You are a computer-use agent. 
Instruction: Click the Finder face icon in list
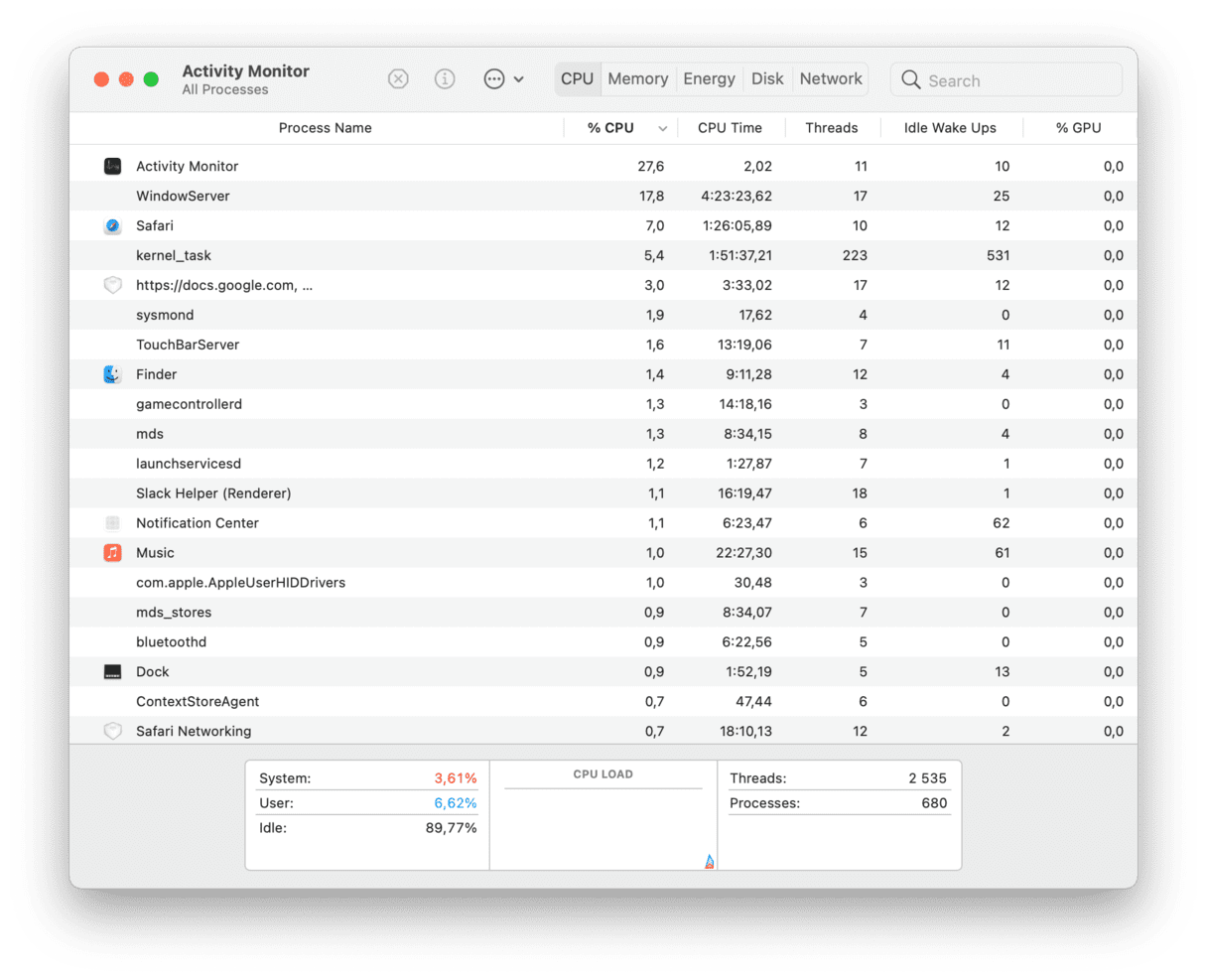click(x=113, y=374)
